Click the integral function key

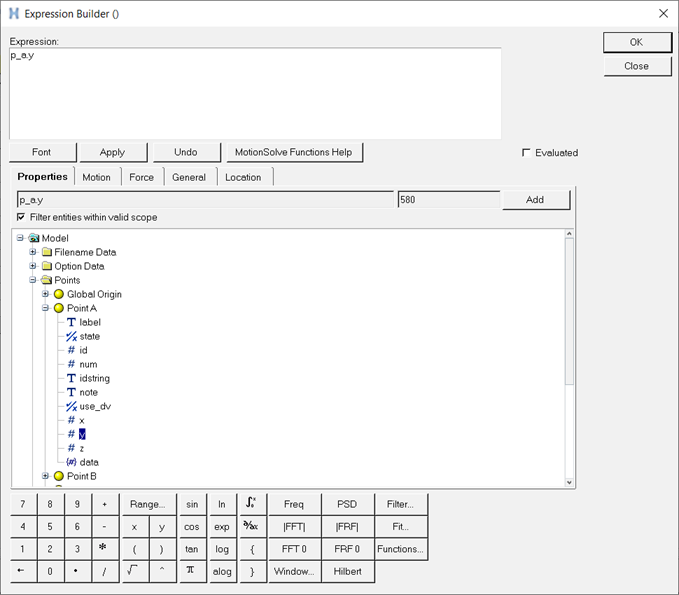click(x=250, y=504)
